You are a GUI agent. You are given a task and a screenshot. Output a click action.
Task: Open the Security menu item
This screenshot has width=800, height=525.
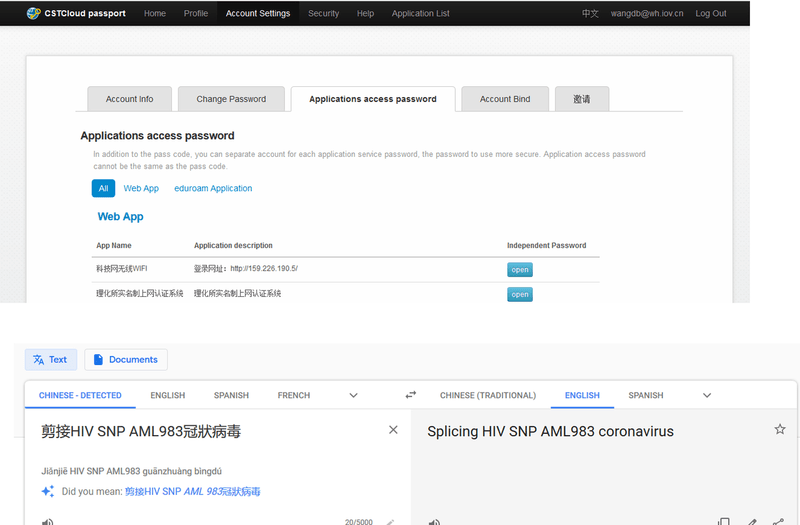pyautogui.click(x=323, y=13)
